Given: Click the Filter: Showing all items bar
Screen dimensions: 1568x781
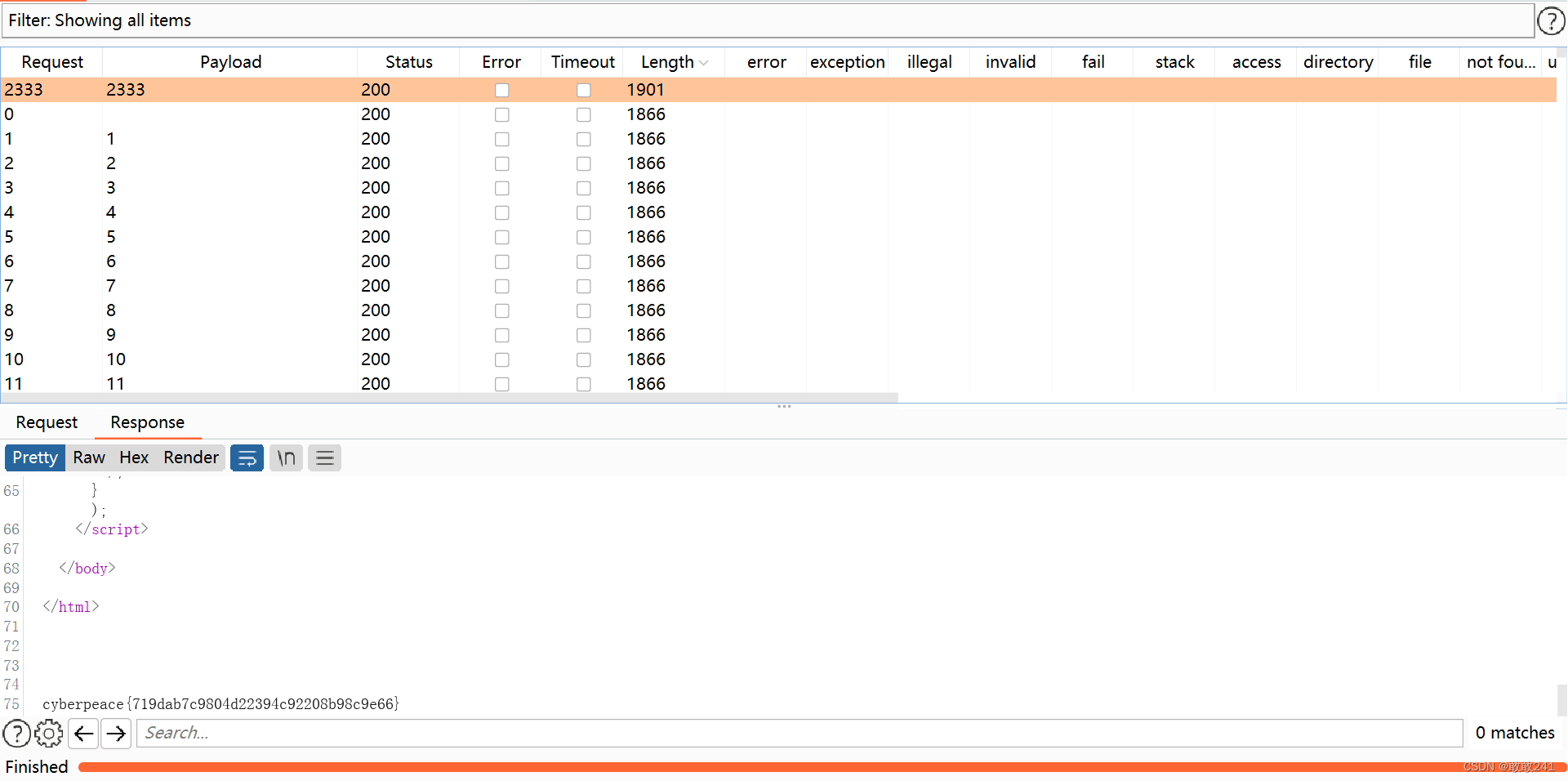Looking at the screenshot, I should (x=768, y=20).
